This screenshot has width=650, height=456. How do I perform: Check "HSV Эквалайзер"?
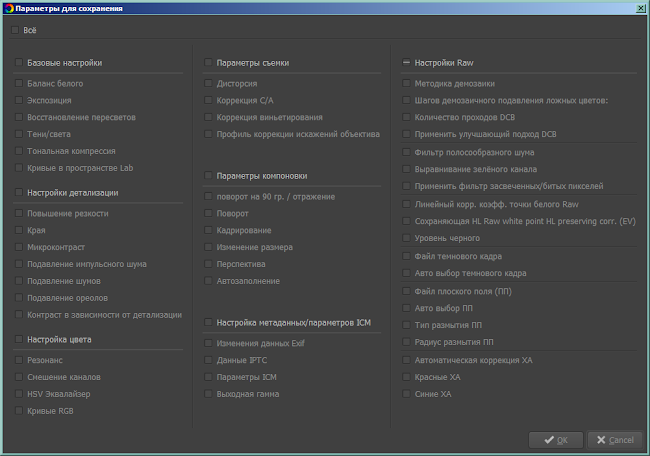coord(19,394)
